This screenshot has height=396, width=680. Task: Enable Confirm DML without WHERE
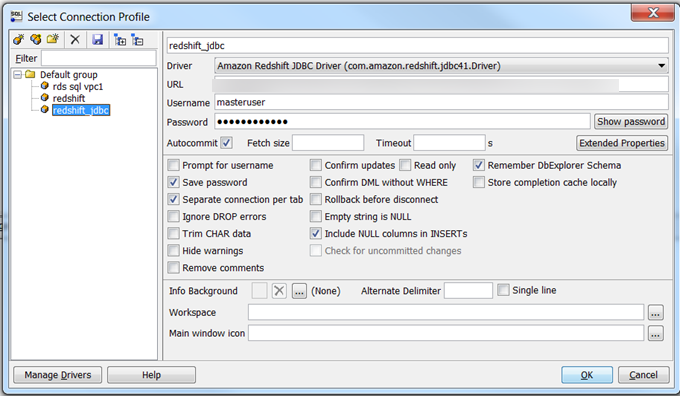pyautogui.click(x=316, y=182)
